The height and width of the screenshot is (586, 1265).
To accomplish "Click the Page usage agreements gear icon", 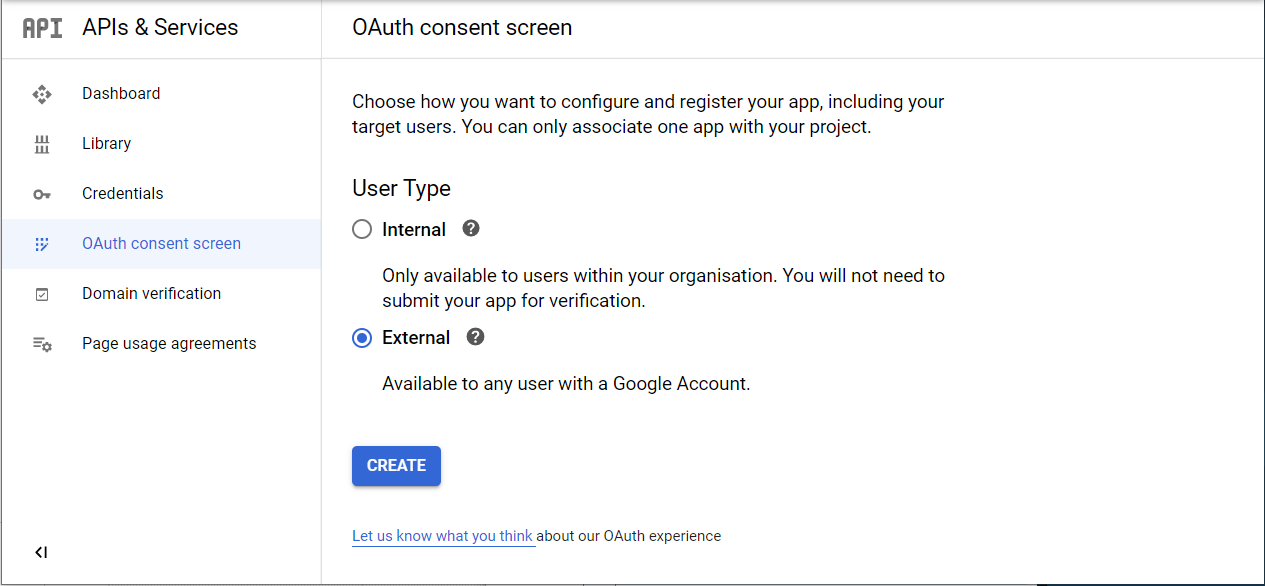I will [x=42, y=344].
